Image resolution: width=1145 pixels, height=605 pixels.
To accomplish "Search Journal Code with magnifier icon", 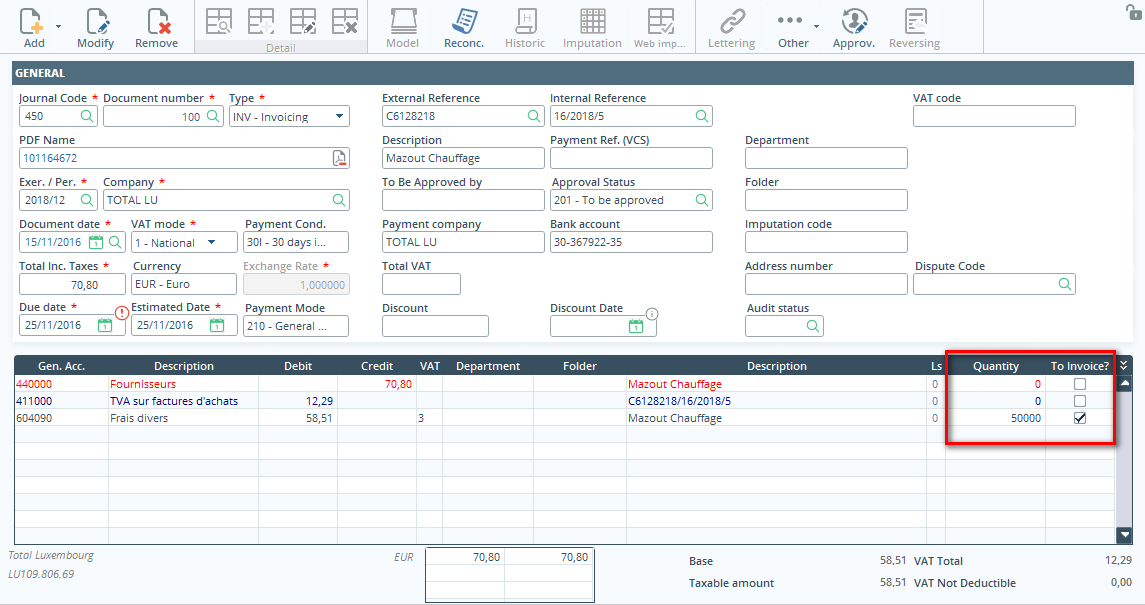I will pos(87,116).
